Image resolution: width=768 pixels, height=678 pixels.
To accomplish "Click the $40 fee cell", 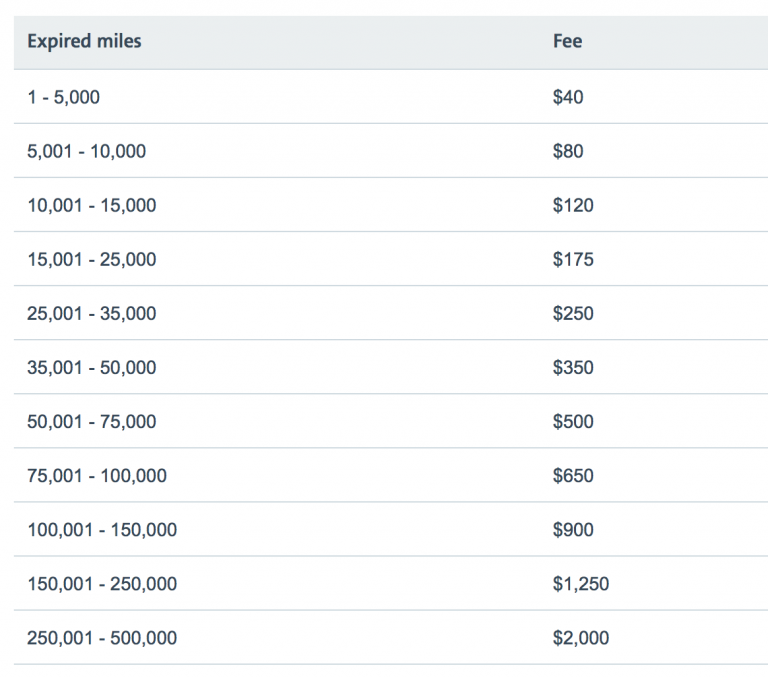I will 567,98.
